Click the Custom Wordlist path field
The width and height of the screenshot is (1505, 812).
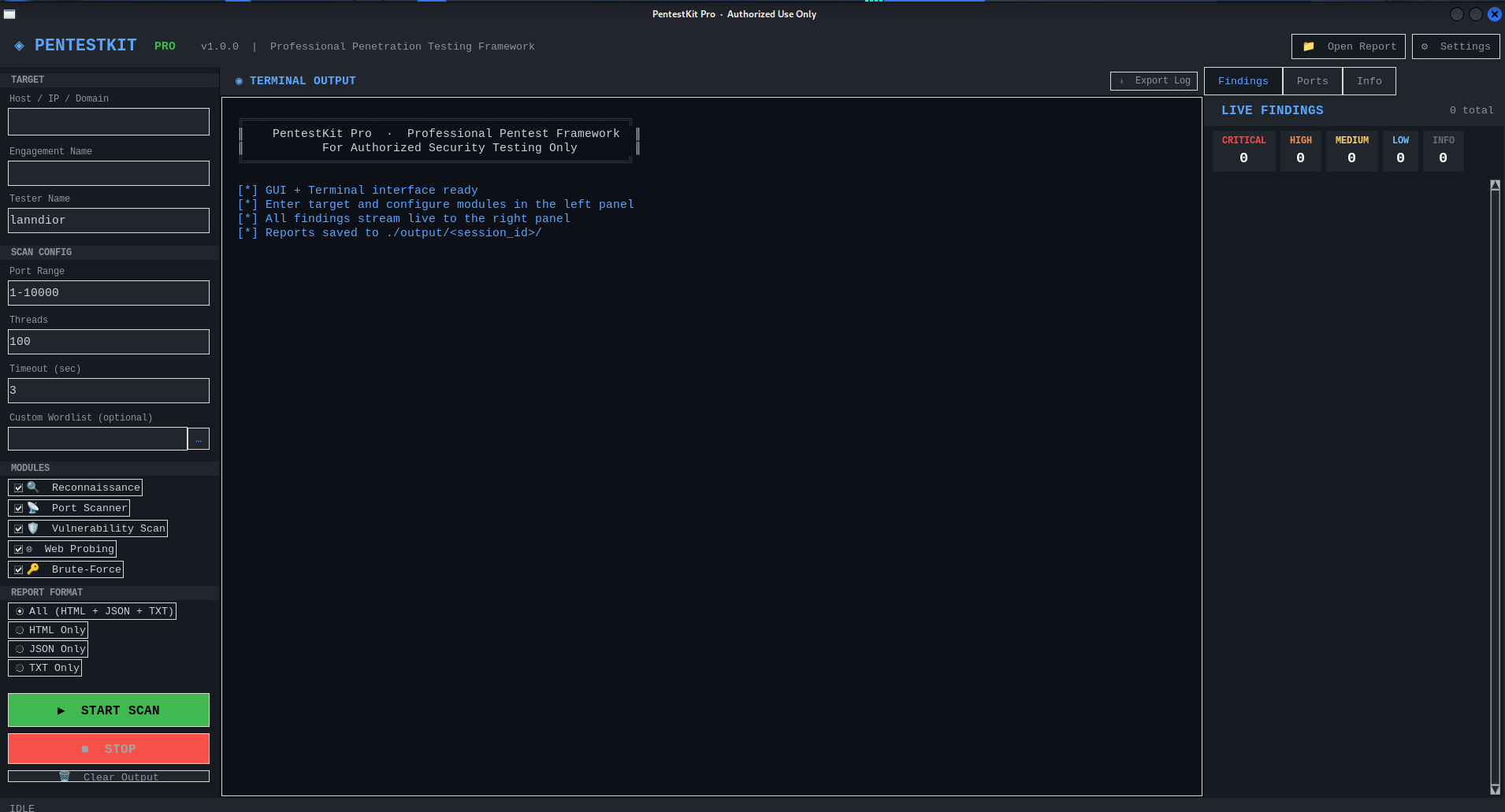tap(98, 439)
